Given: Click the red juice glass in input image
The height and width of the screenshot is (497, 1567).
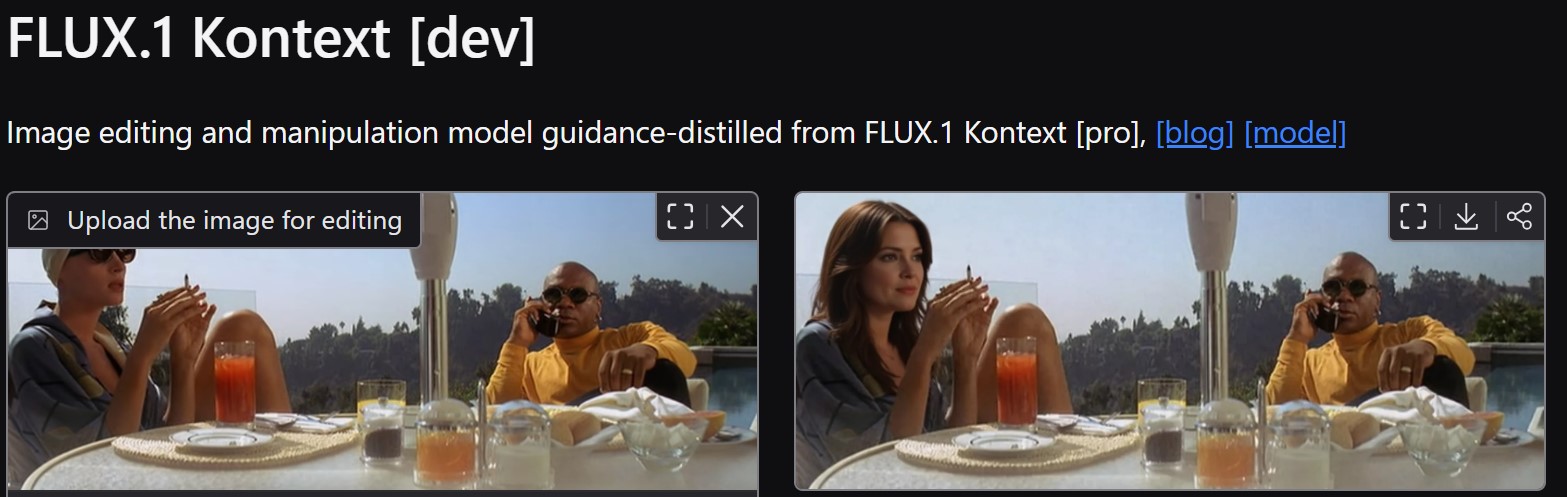Looking at the screenshot, I should (x=235, y=381).
